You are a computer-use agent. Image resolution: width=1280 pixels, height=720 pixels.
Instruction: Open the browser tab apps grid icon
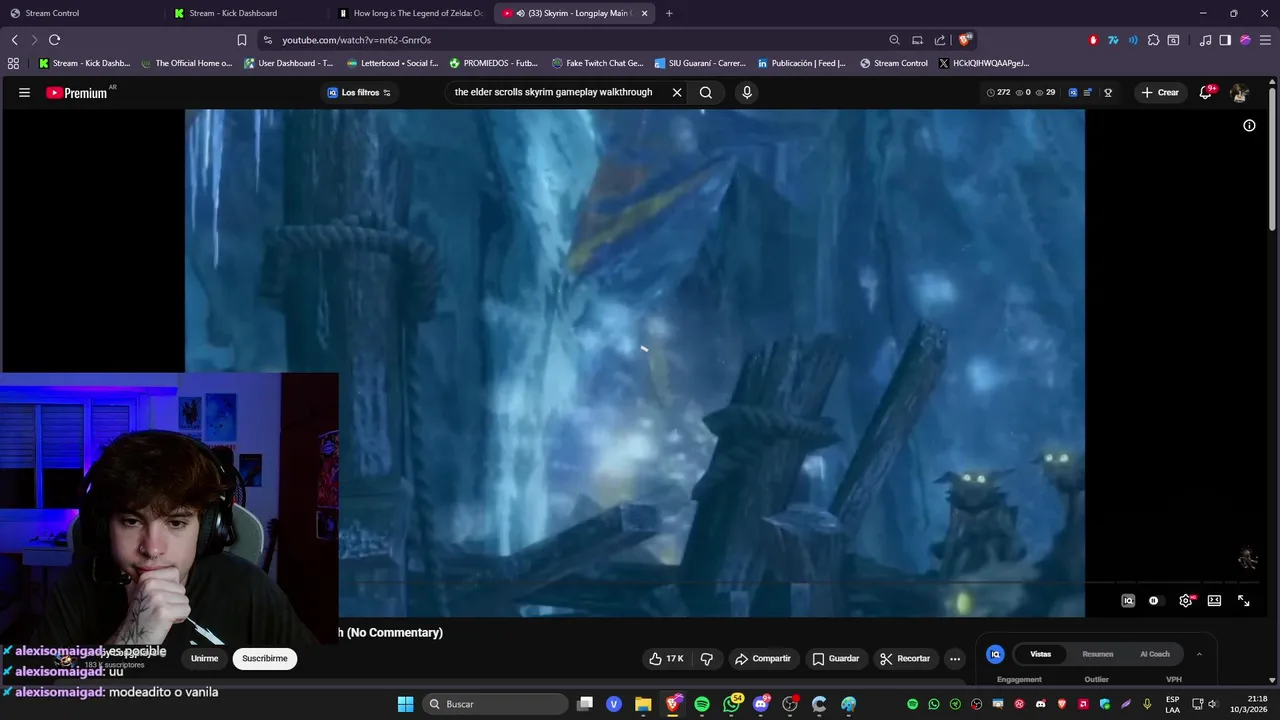click(x=13, y=63)
